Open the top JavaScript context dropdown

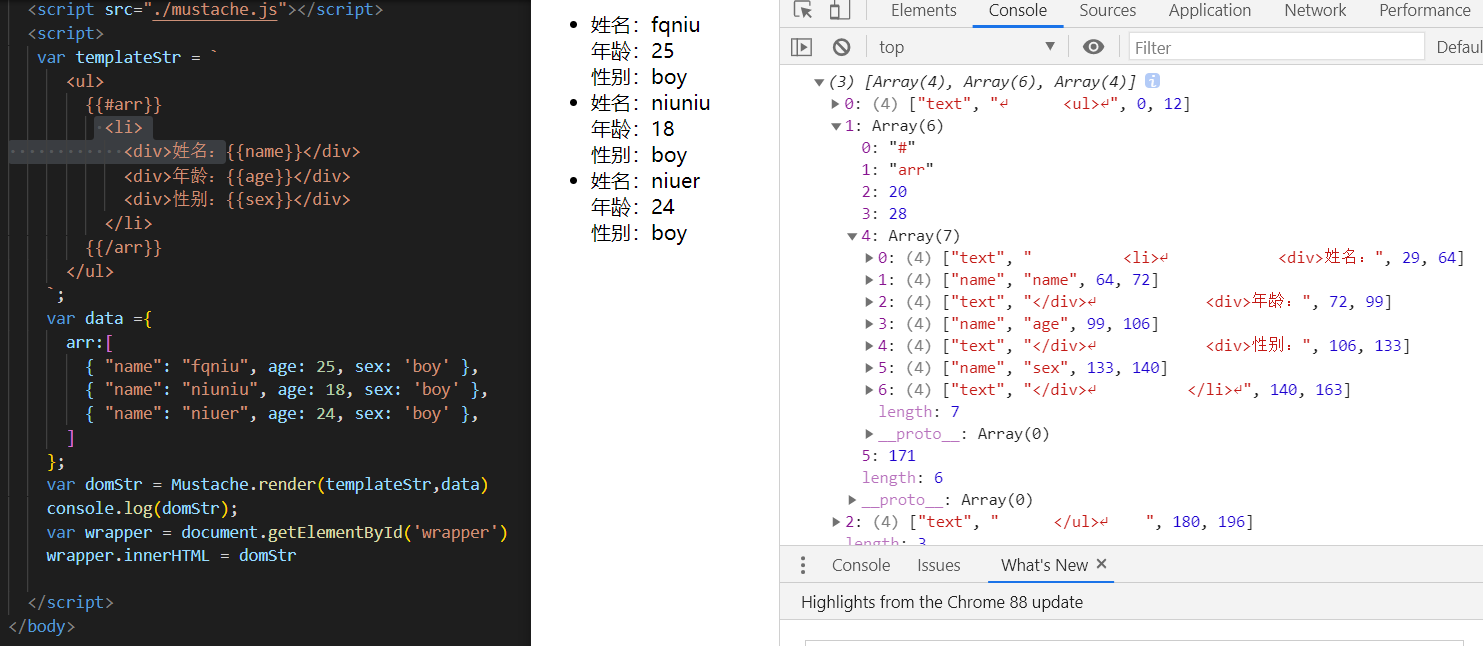click(967, 47)
